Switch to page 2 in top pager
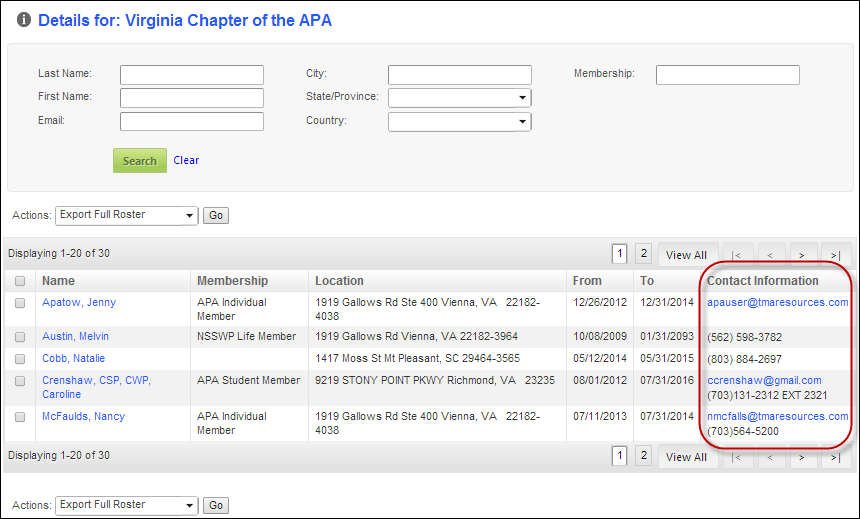860x519 pixels. pyautogui.click(x=644, y=253)
